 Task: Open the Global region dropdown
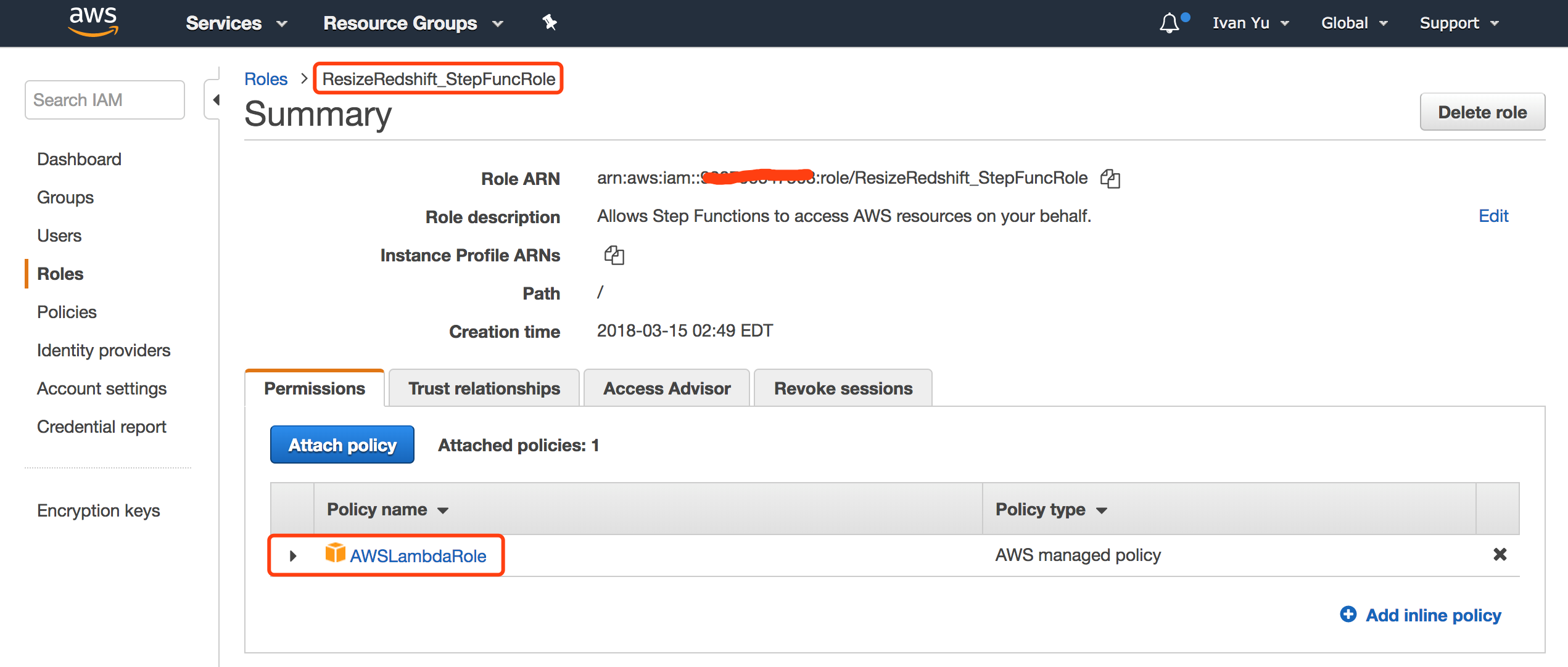coord(1354,23)
